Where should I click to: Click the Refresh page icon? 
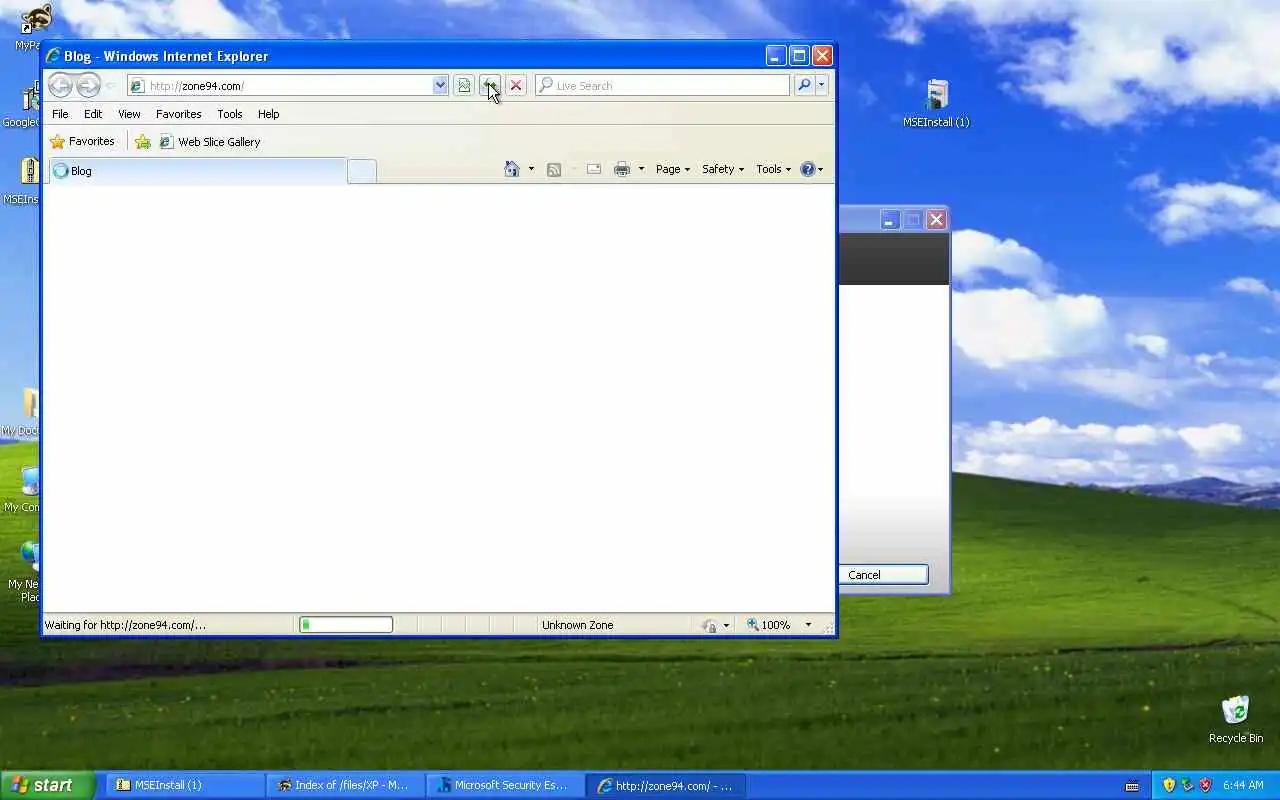[x=490, y=86]
